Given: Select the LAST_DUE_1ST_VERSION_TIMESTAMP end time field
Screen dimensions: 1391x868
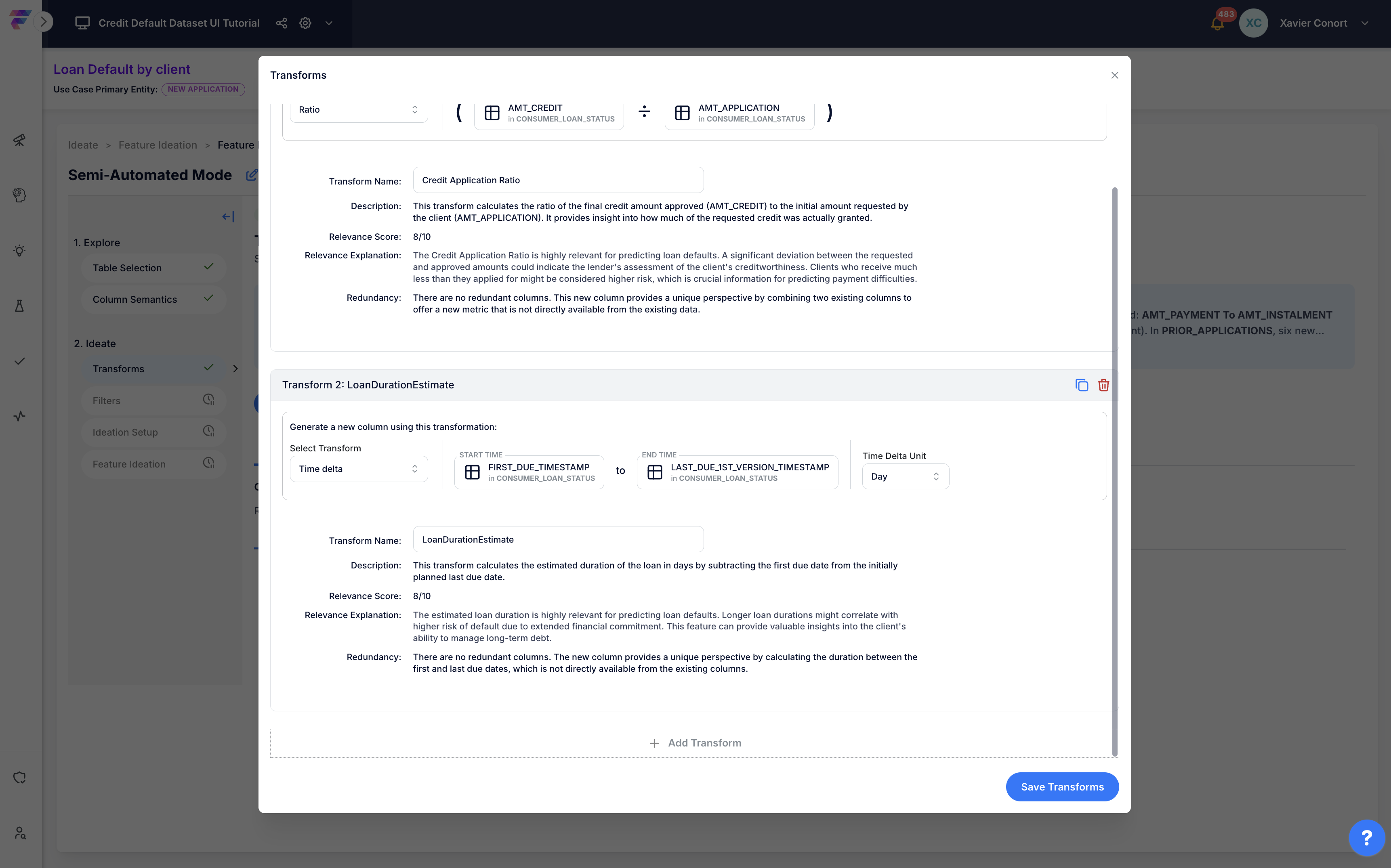Looking at the screenshot, I should (738, 472).
